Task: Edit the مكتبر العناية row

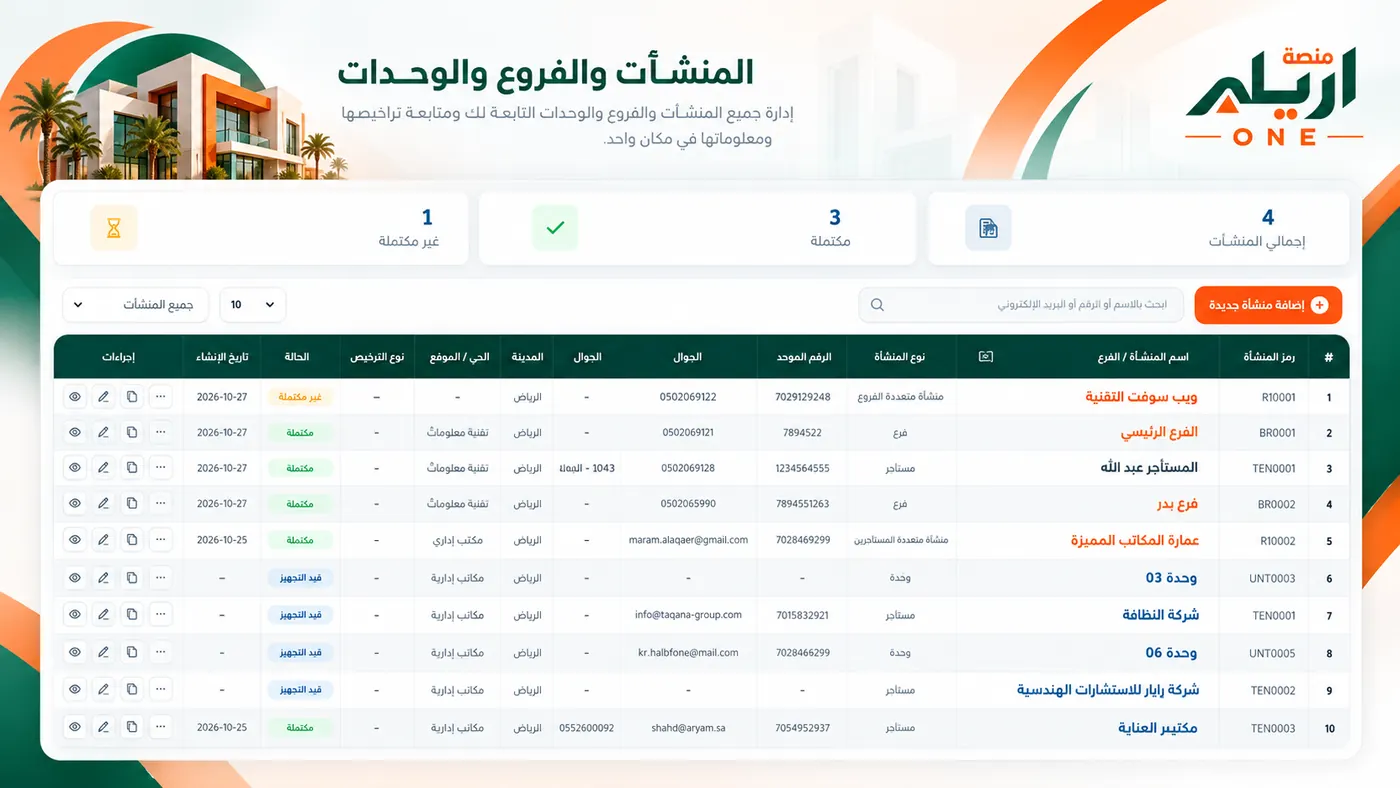Action: coord(103,727)
